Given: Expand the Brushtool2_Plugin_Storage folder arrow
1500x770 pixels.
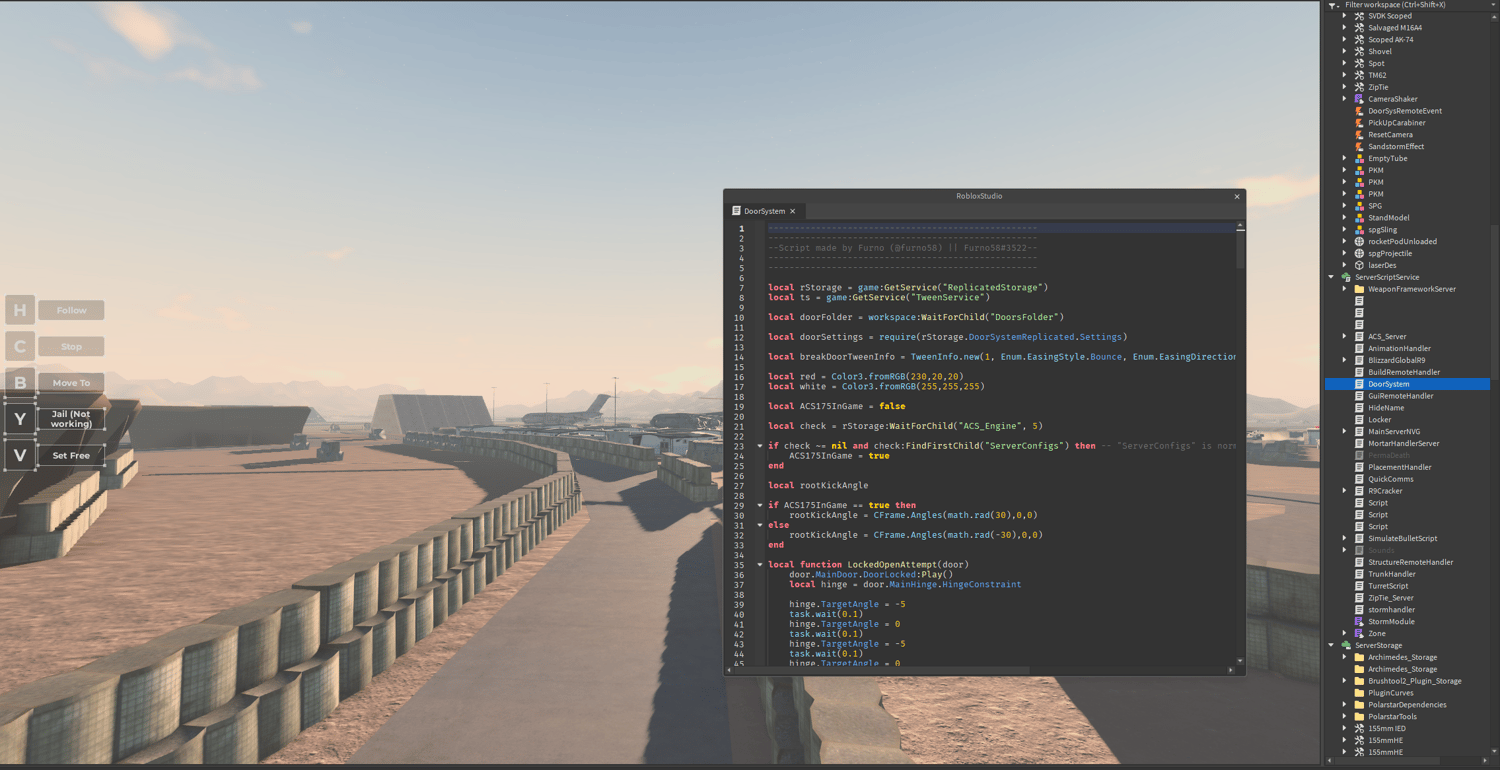Looking at the screenshot, I should tap(1345, 681).
